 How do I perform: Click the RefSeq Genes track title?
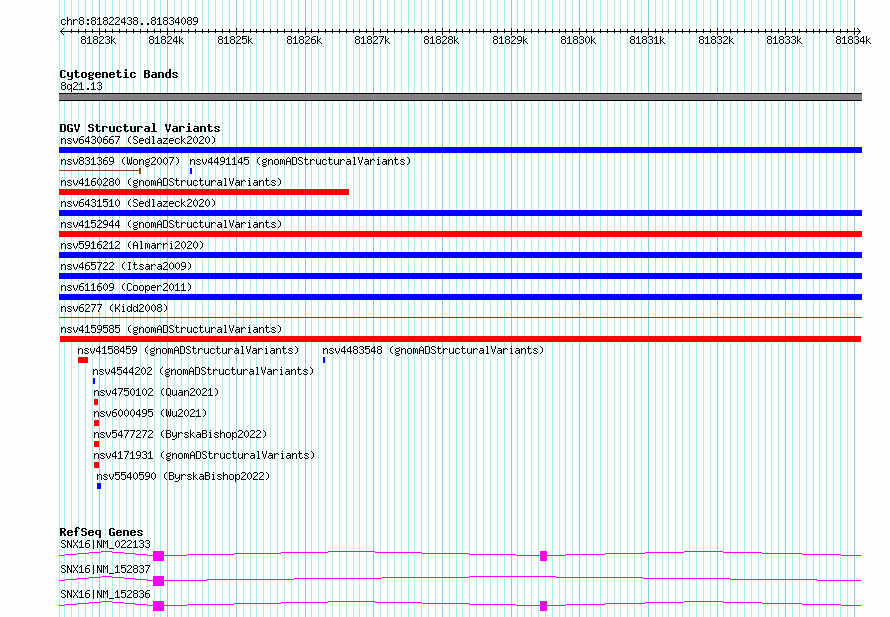[x=101, y=532]
